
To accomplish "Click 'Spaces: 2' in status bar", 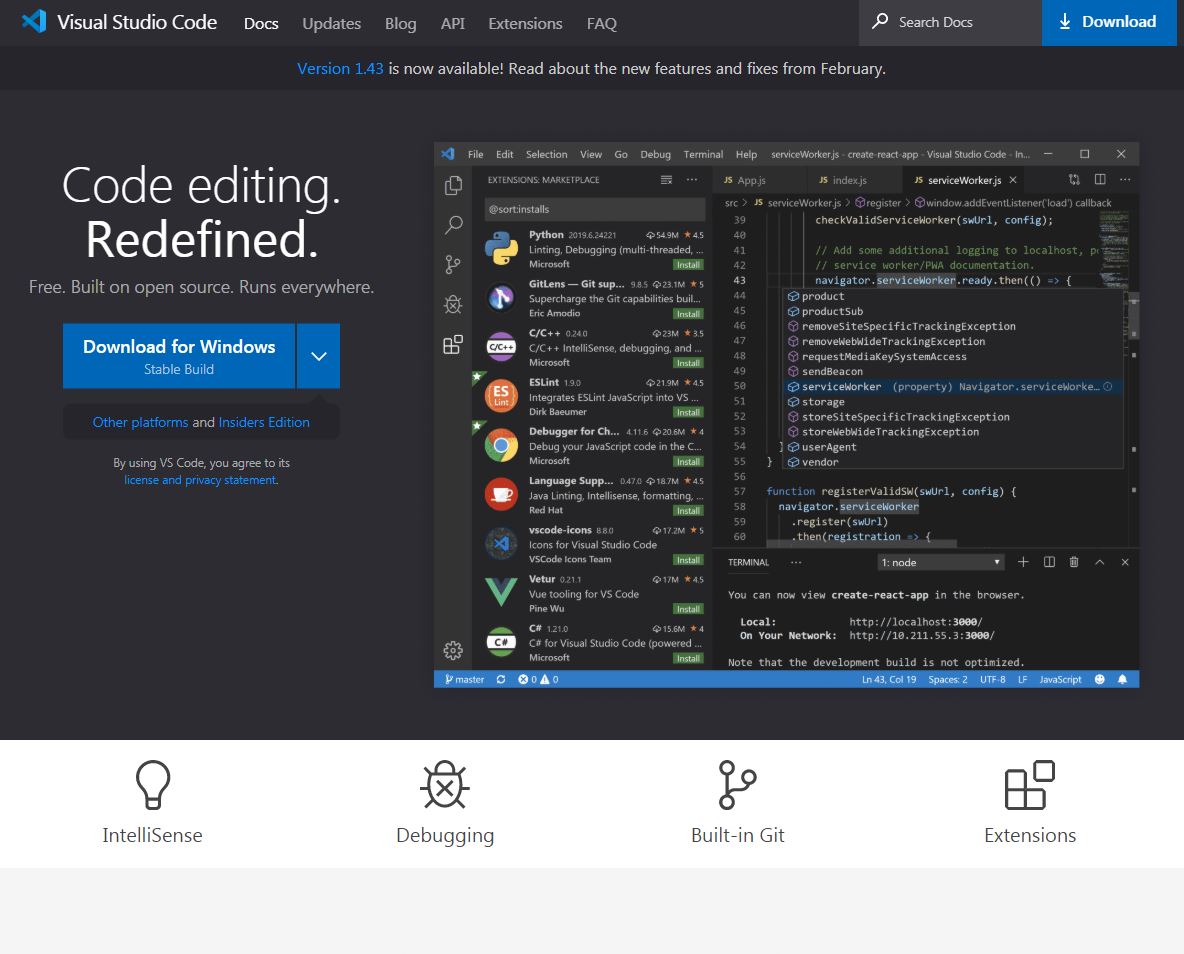I will (948, 679).
